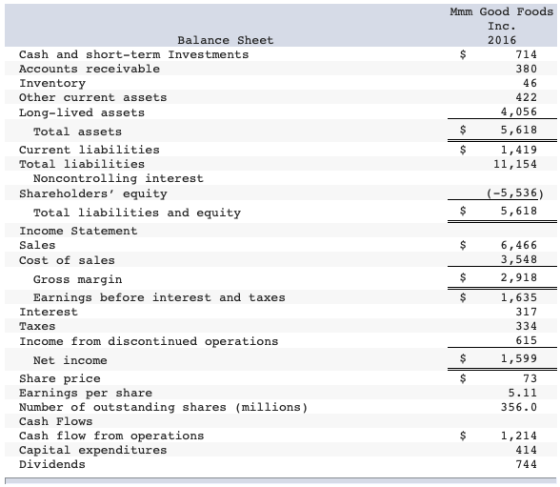
Task: Click the other current assets value 422
Action: 526,97
